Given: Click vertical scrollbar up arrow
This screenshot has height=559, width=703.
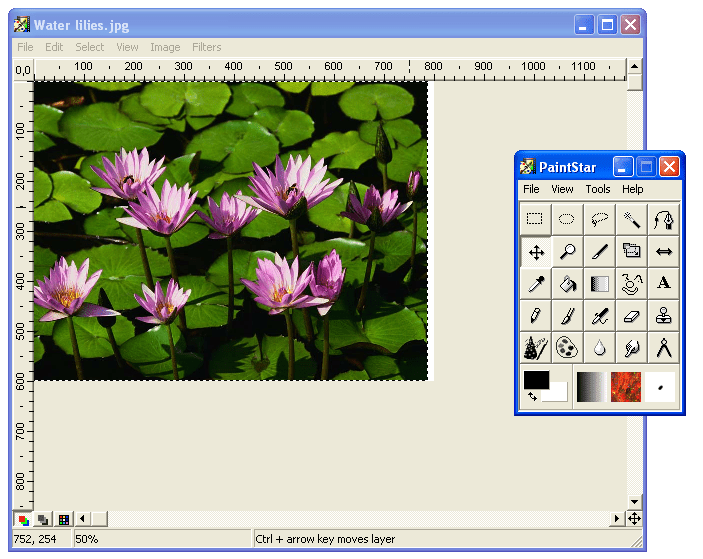Looking at the screenshot, I should [634, 67].
